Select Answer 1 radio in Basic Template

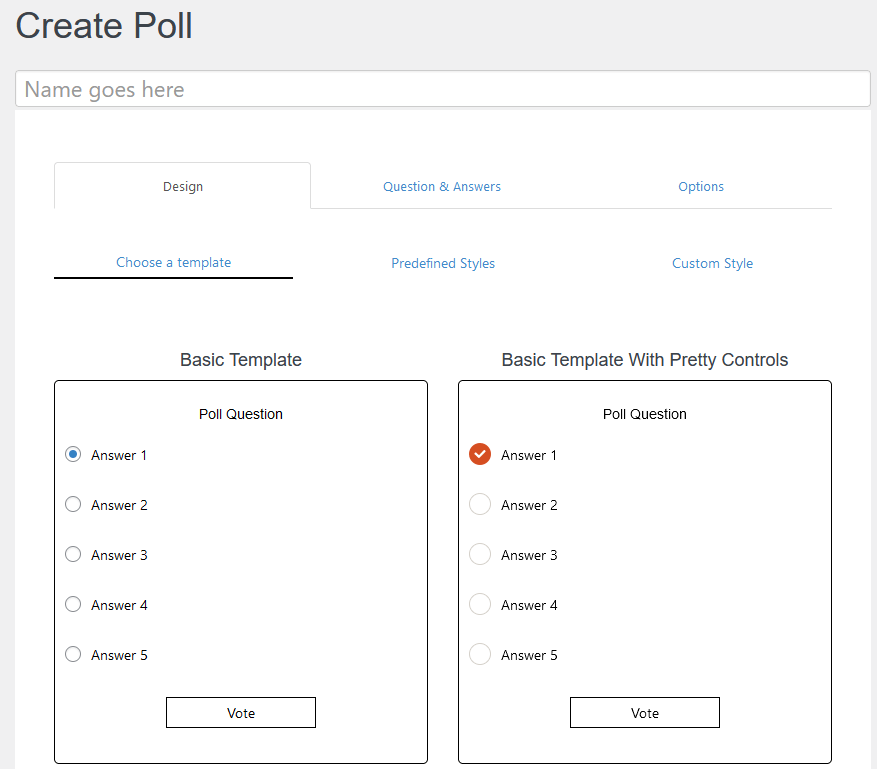pyautogui.click(x=73, y=454)
